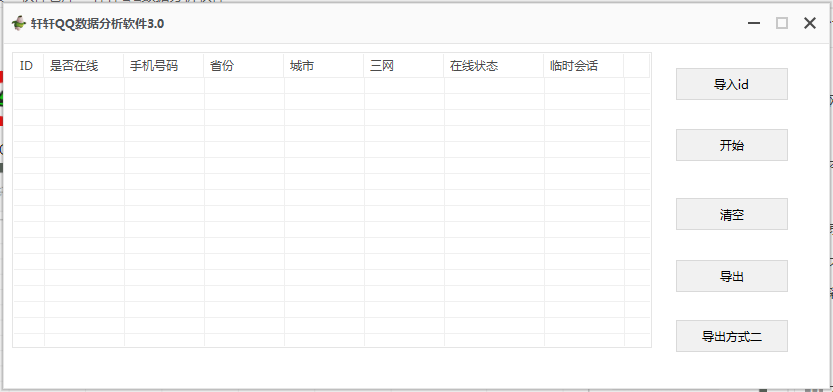Click the 城市 column header
The height and width of the screenshot is (392, 833).
click(x=324, y=66)
